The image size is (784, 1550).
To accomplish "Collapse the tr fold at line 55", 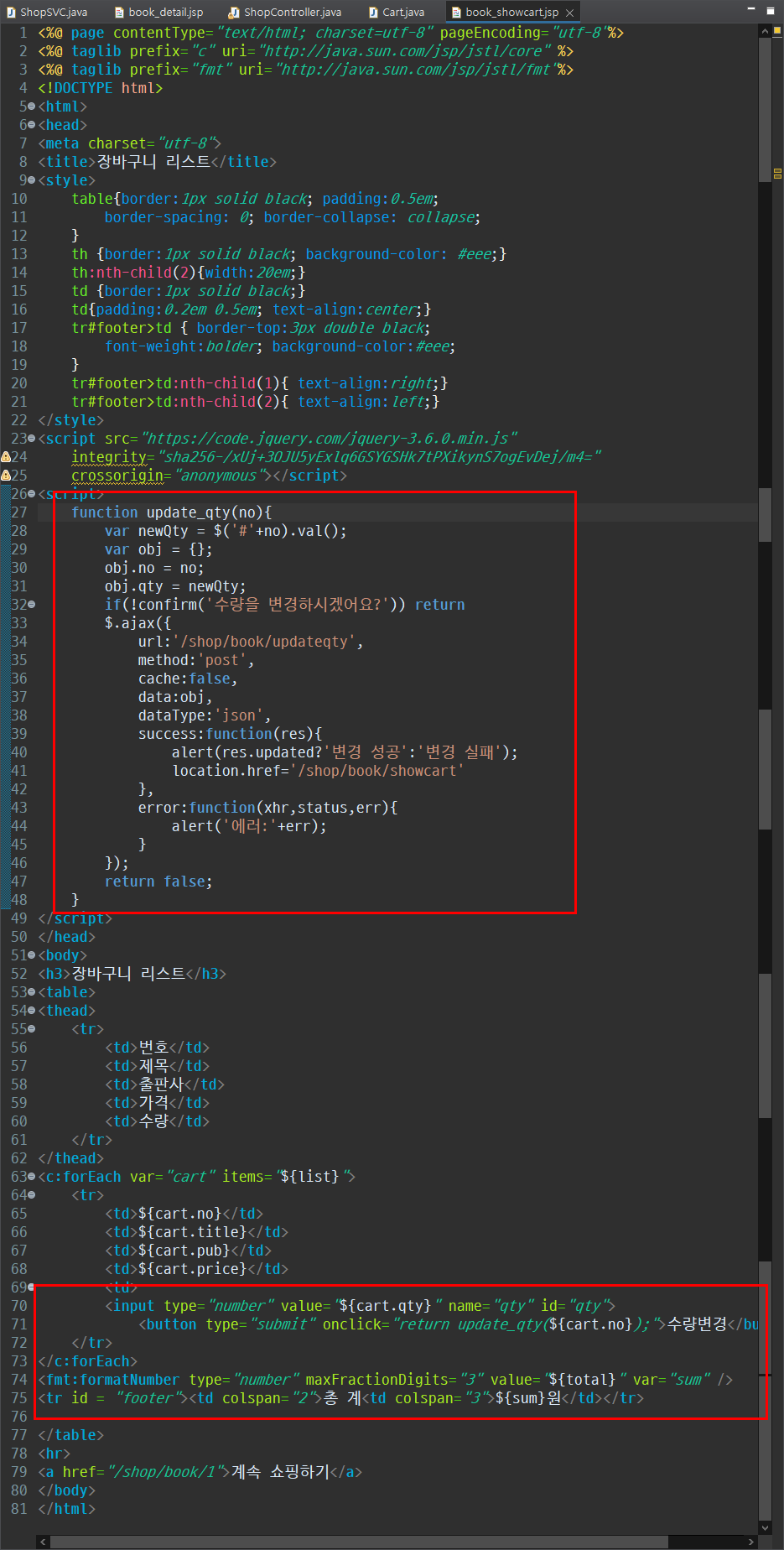I will click(x=32, y=1028).
